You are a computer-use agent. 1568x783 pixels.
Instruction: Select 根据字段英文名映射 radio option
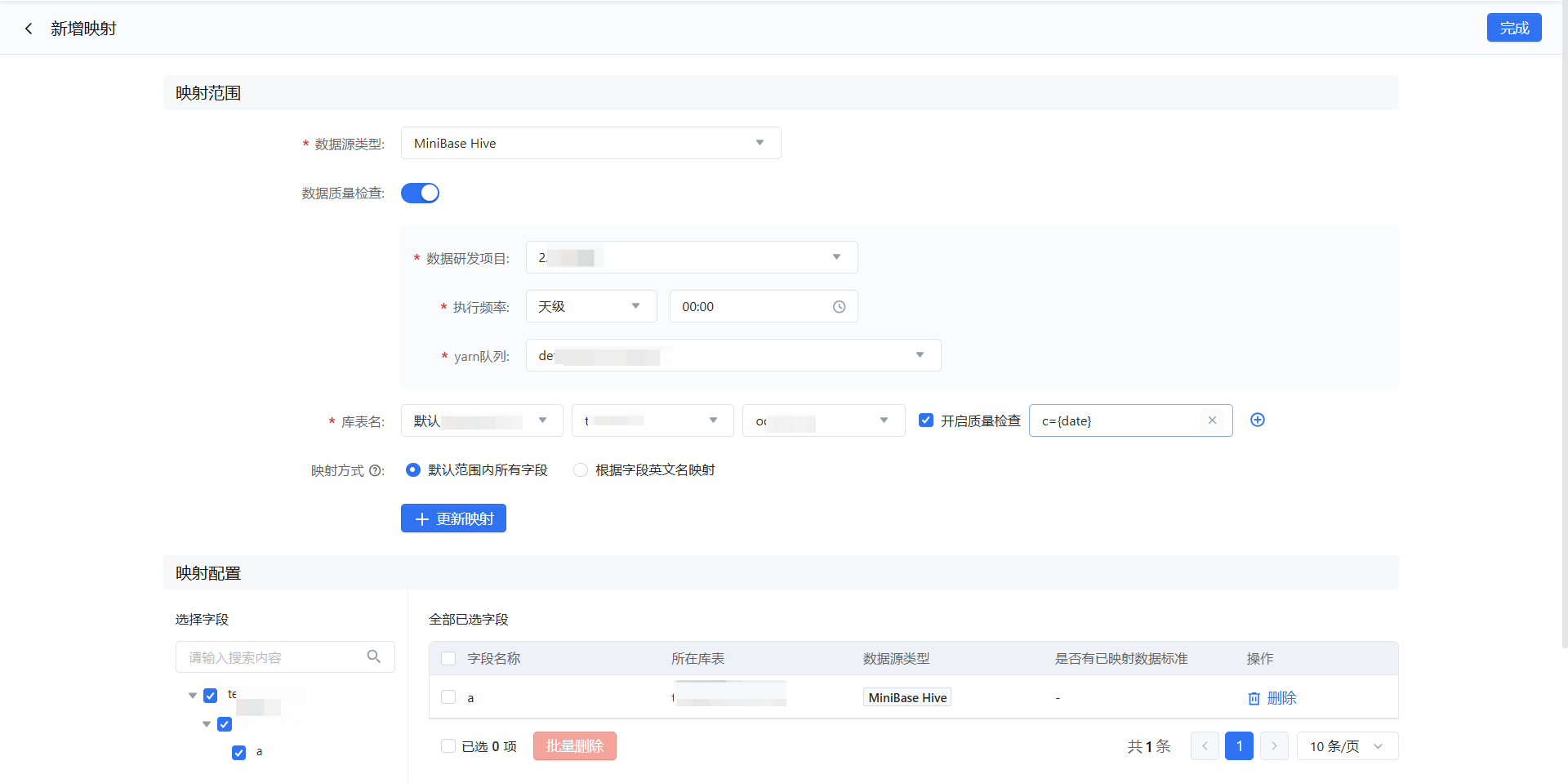[x=581, y=470]
